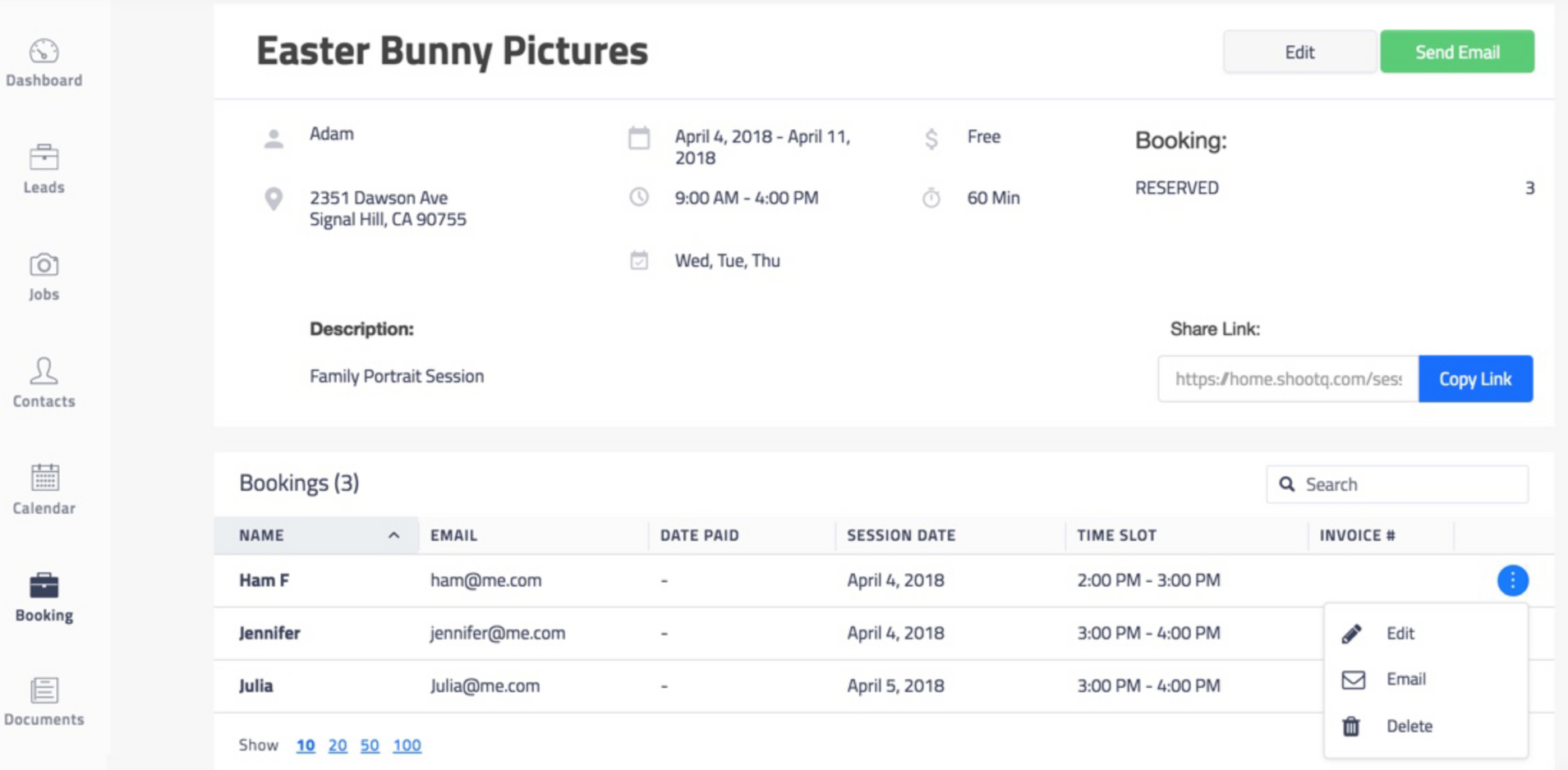Show 100 bookings per page

(407, 745)
